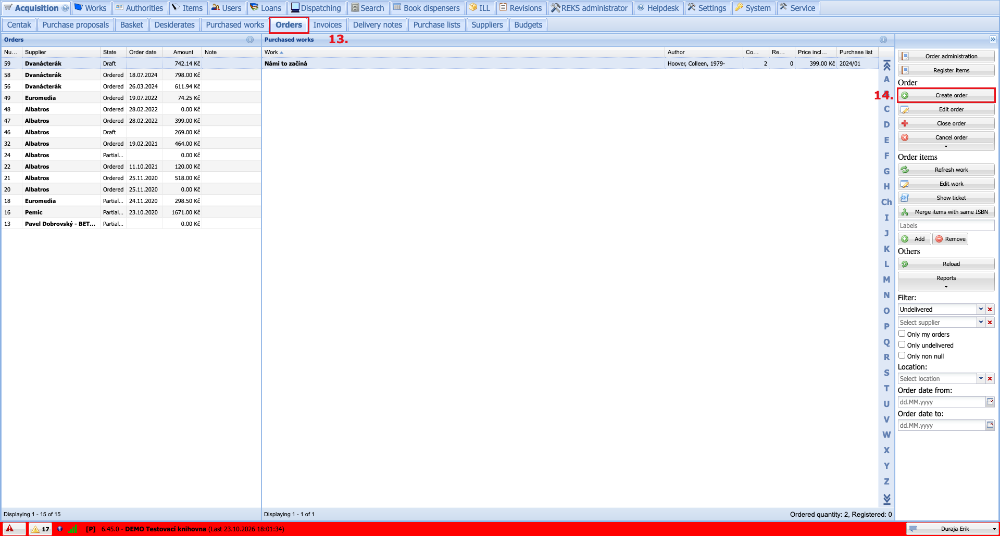
Task: Collapse the right side panel with the arrows icon
Action: pyautogui.click(x=993, y=39)
